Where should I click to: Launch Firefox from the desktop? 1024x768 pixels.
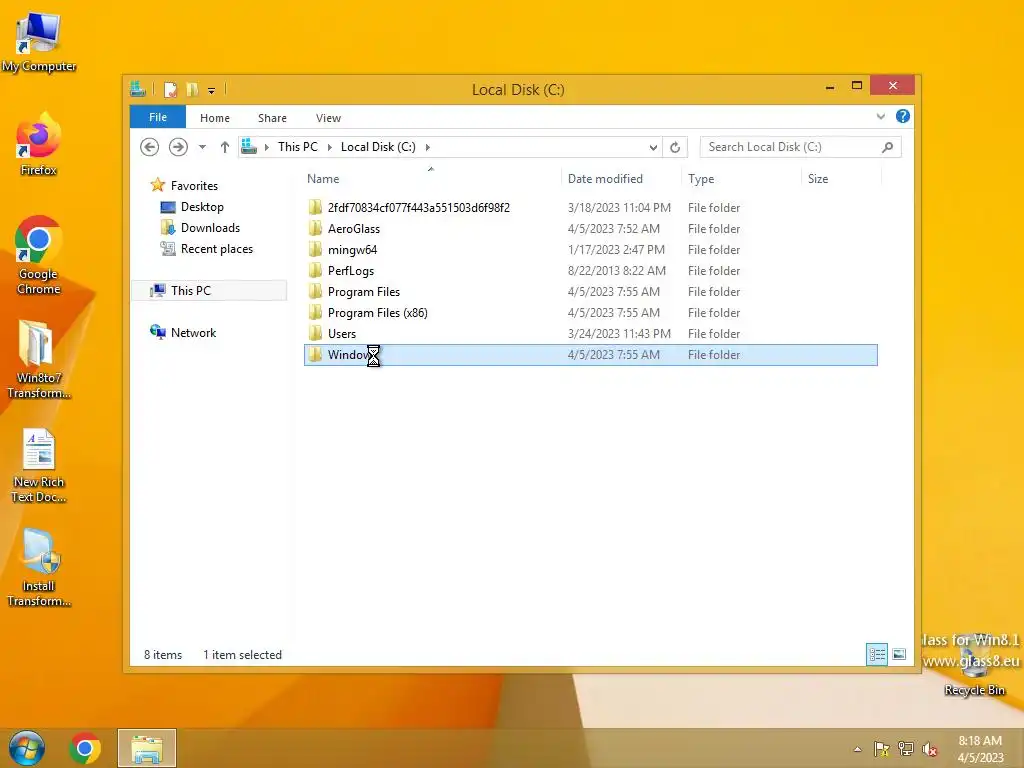(39, 145)
